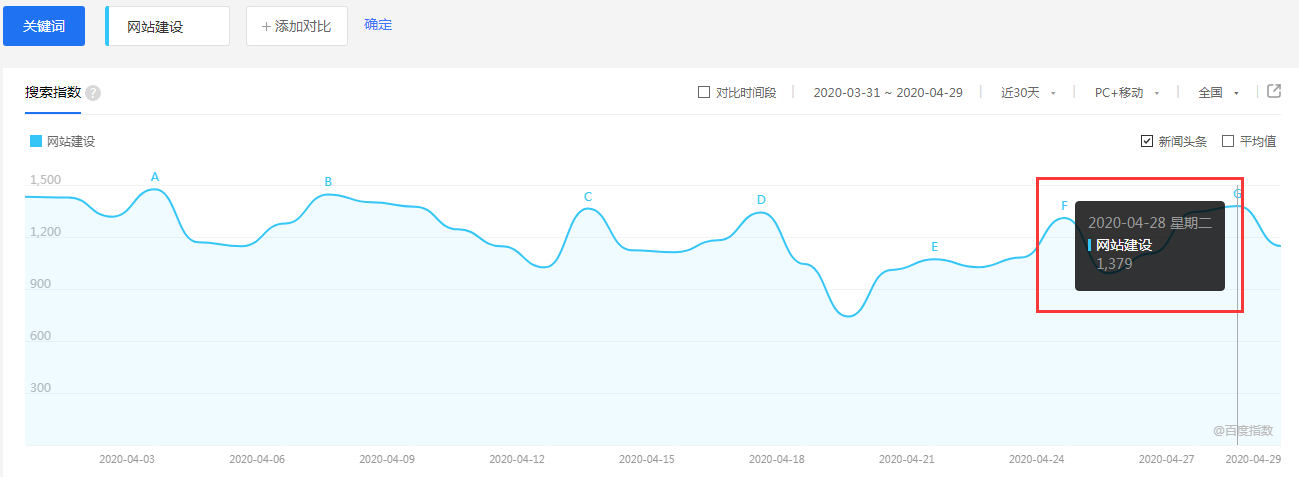Click the help question mark icon
The width and height of the screenshot is (1299, 477).
click(93, 93)
